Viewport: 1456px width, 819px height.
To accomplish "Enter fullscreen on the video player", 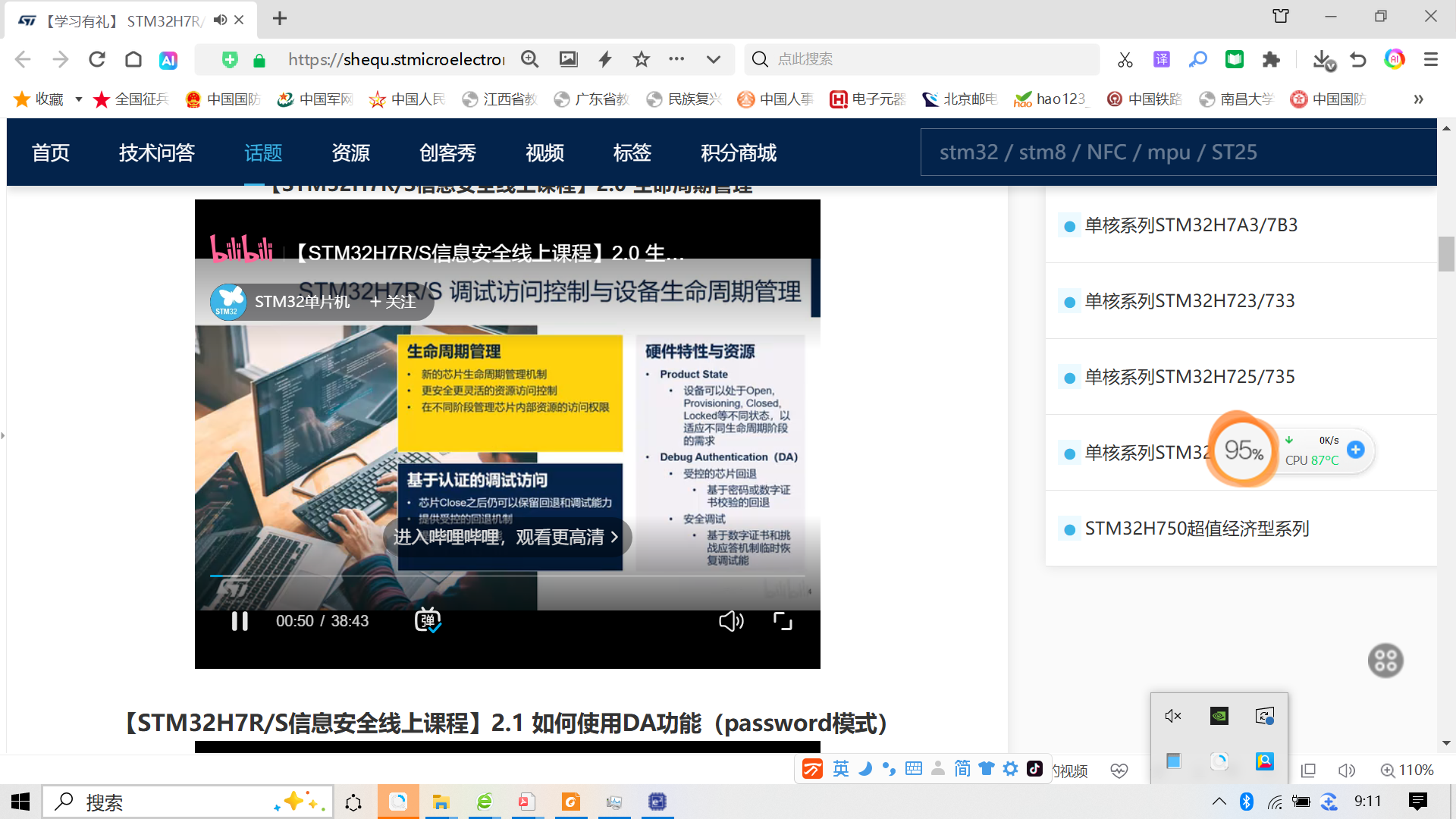I will 783,621.
